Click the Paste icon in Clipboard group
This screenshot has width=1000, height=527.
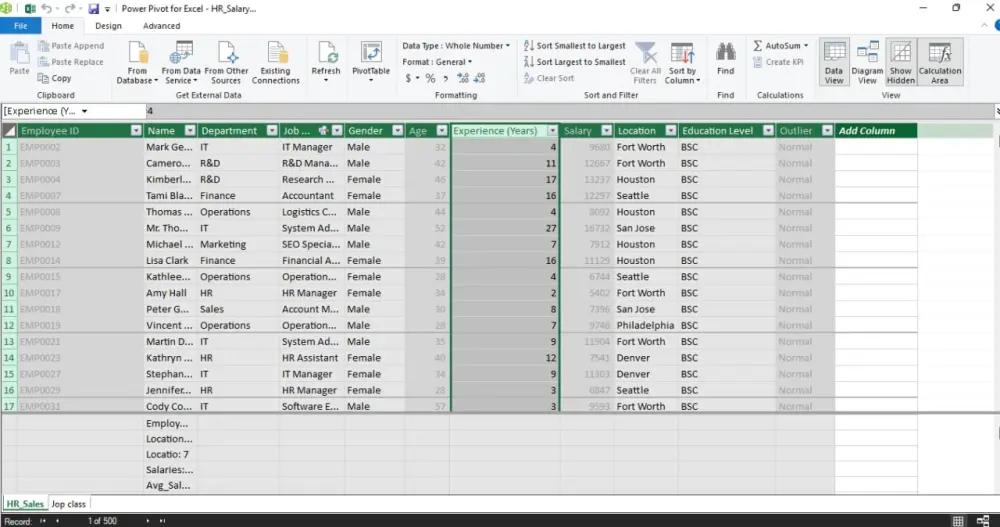(19, 59)
